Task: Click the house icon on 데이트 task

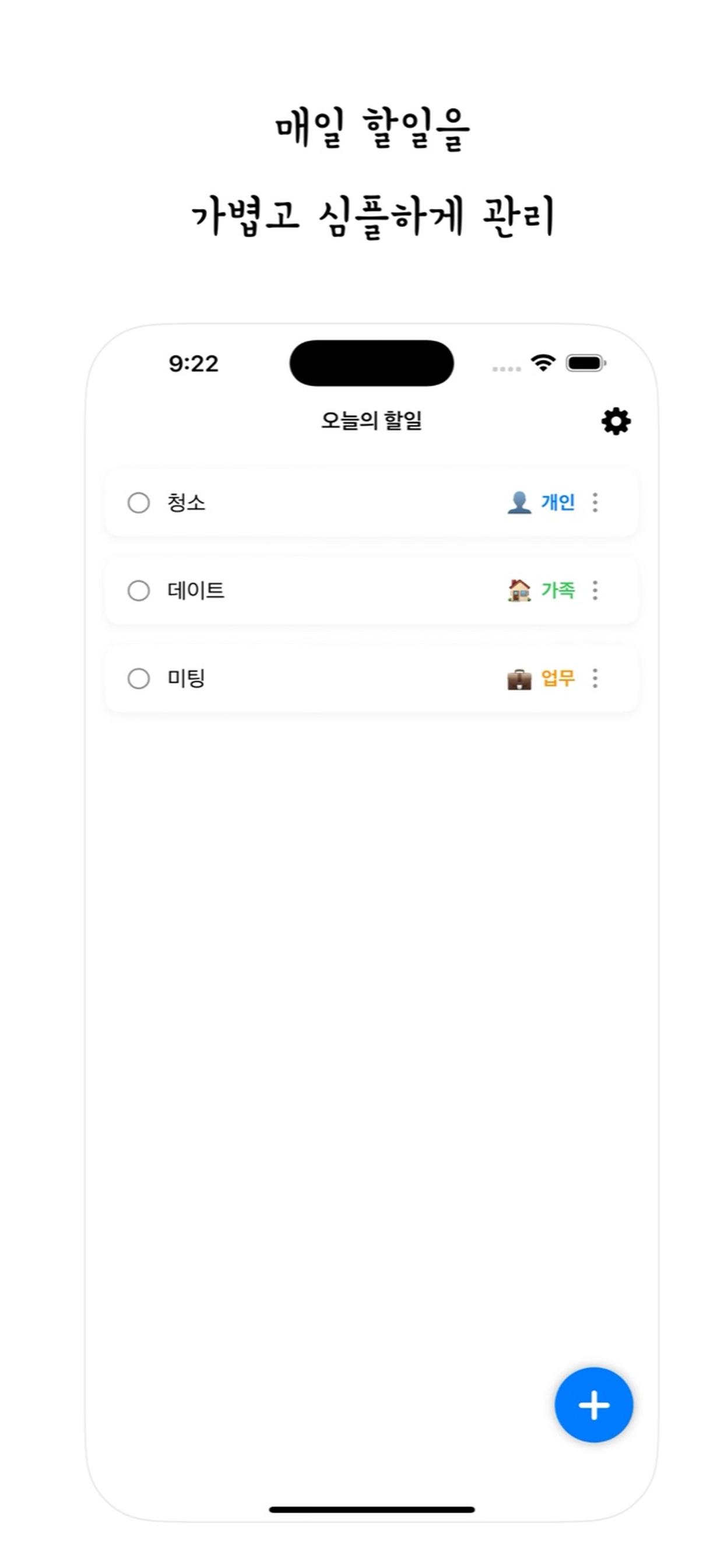Action: click(519, 590)
